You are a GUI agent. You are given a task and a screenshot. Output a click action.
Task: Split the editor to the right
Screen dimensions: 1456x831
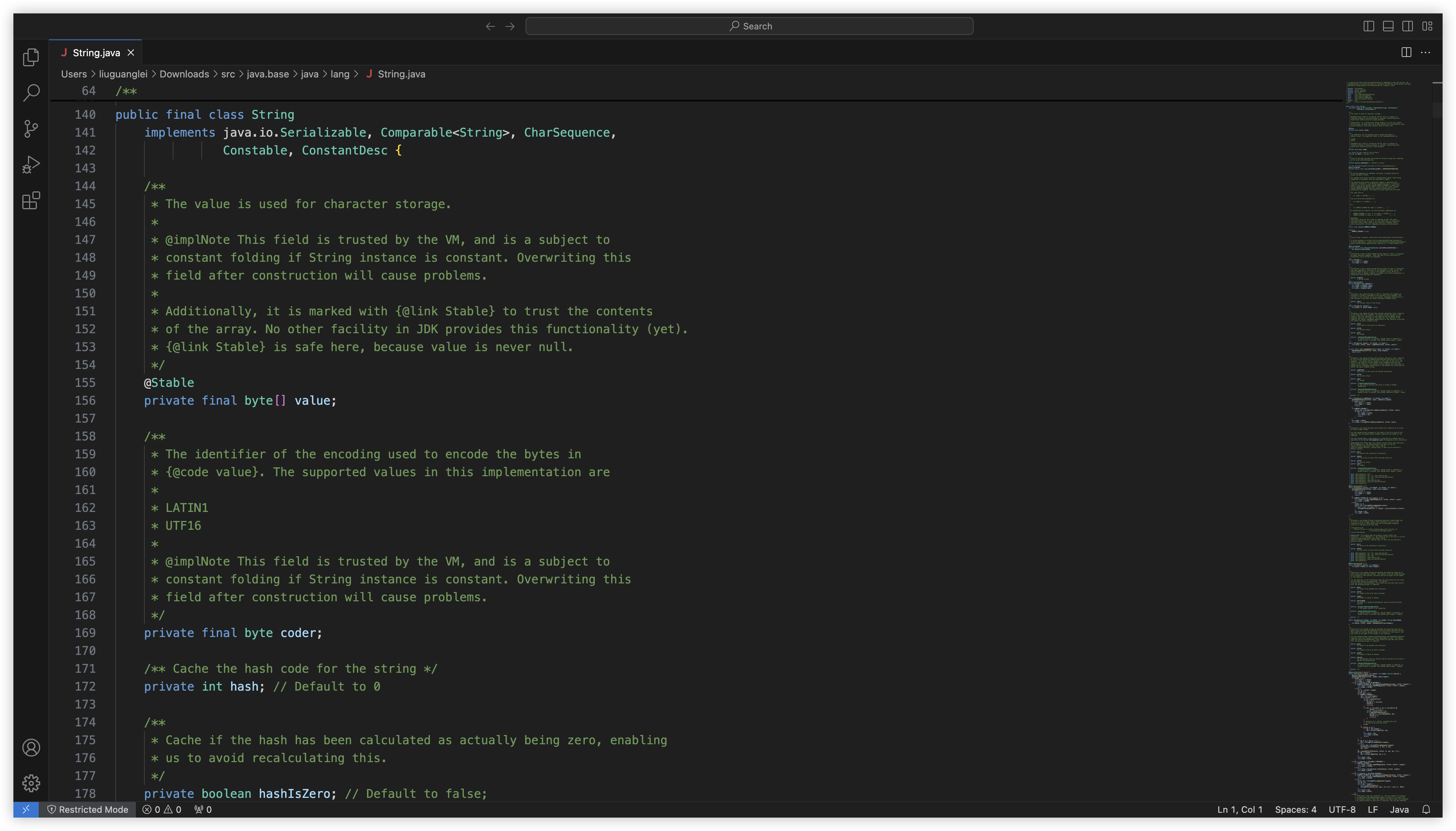(x=1406, y=52)
